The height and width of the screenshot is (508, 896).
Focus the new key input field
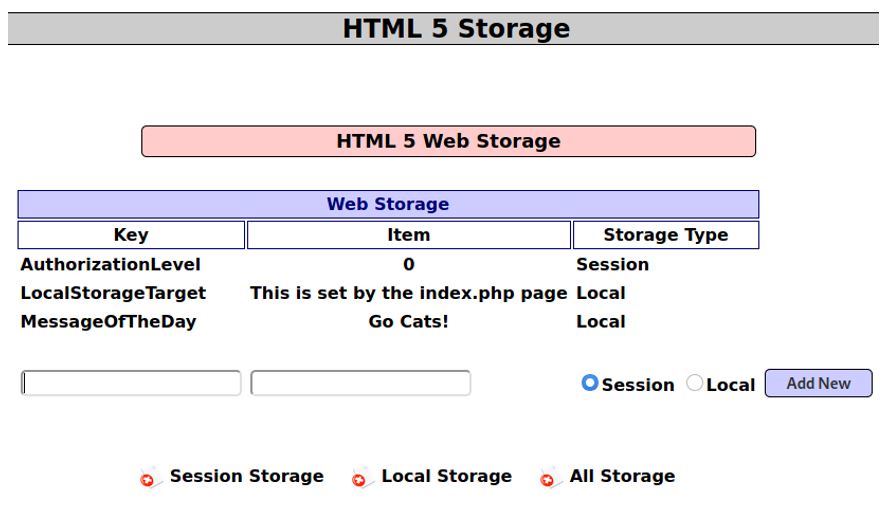pyautogui.click(x=131, y=383)
